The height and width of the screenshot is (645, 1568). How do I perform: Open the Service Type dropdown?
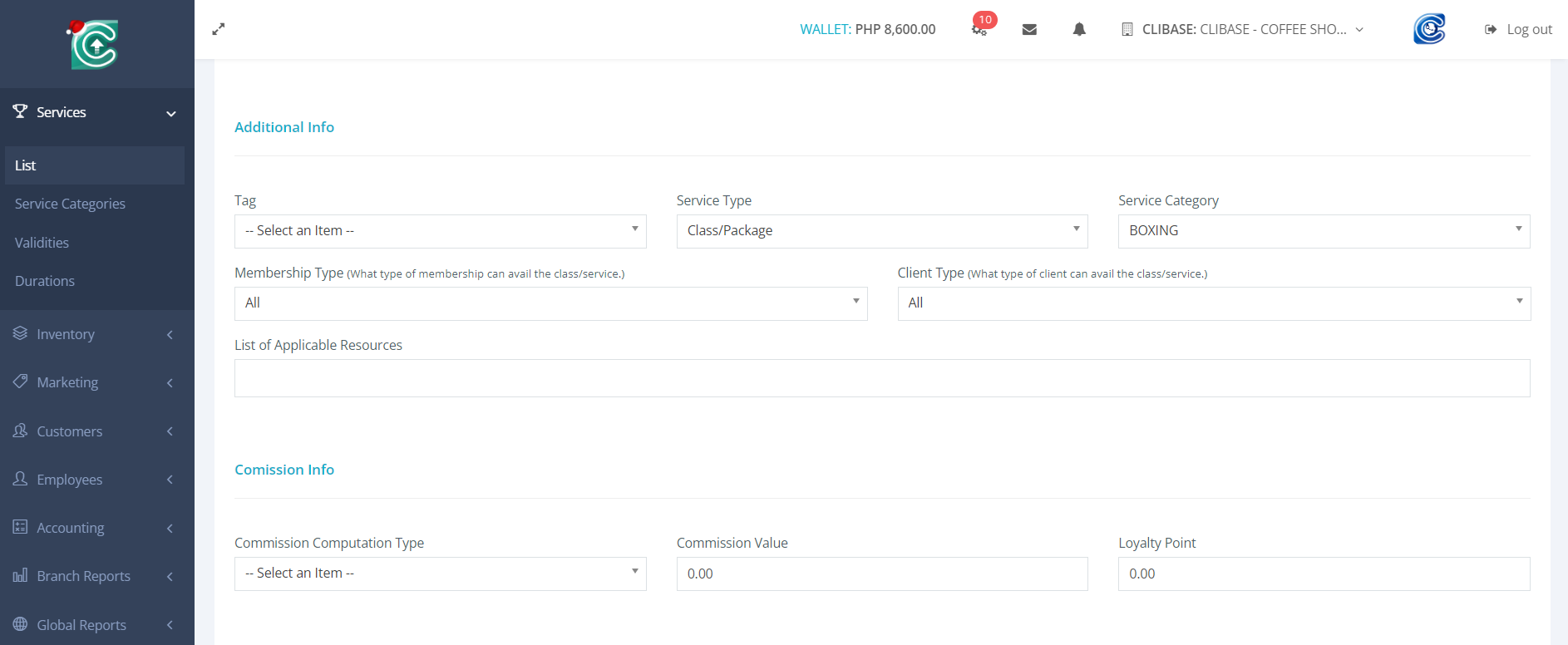[881, 231]
